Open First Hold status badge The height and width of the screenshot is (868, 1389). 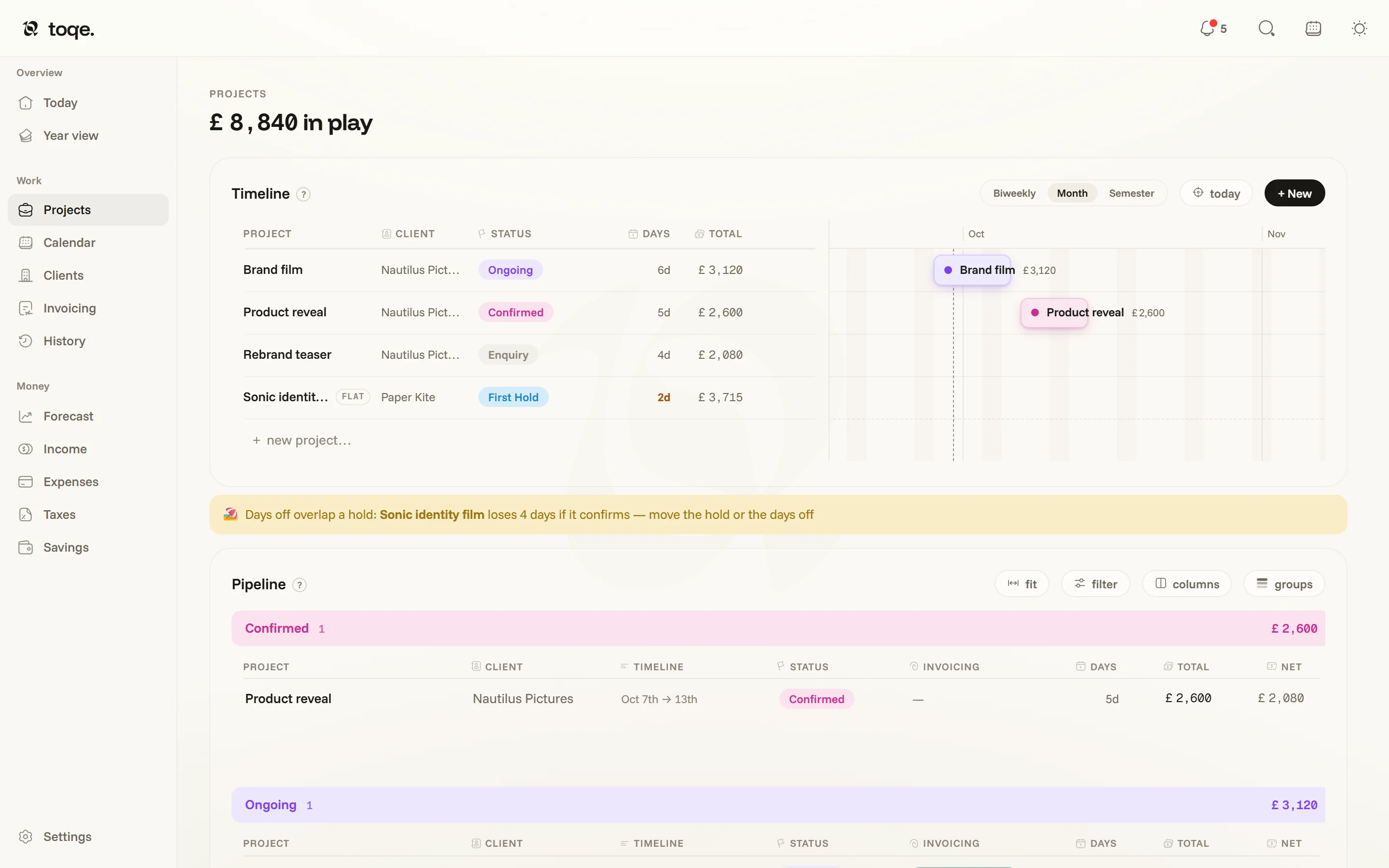pyautogui.click(x=513, y=397)
